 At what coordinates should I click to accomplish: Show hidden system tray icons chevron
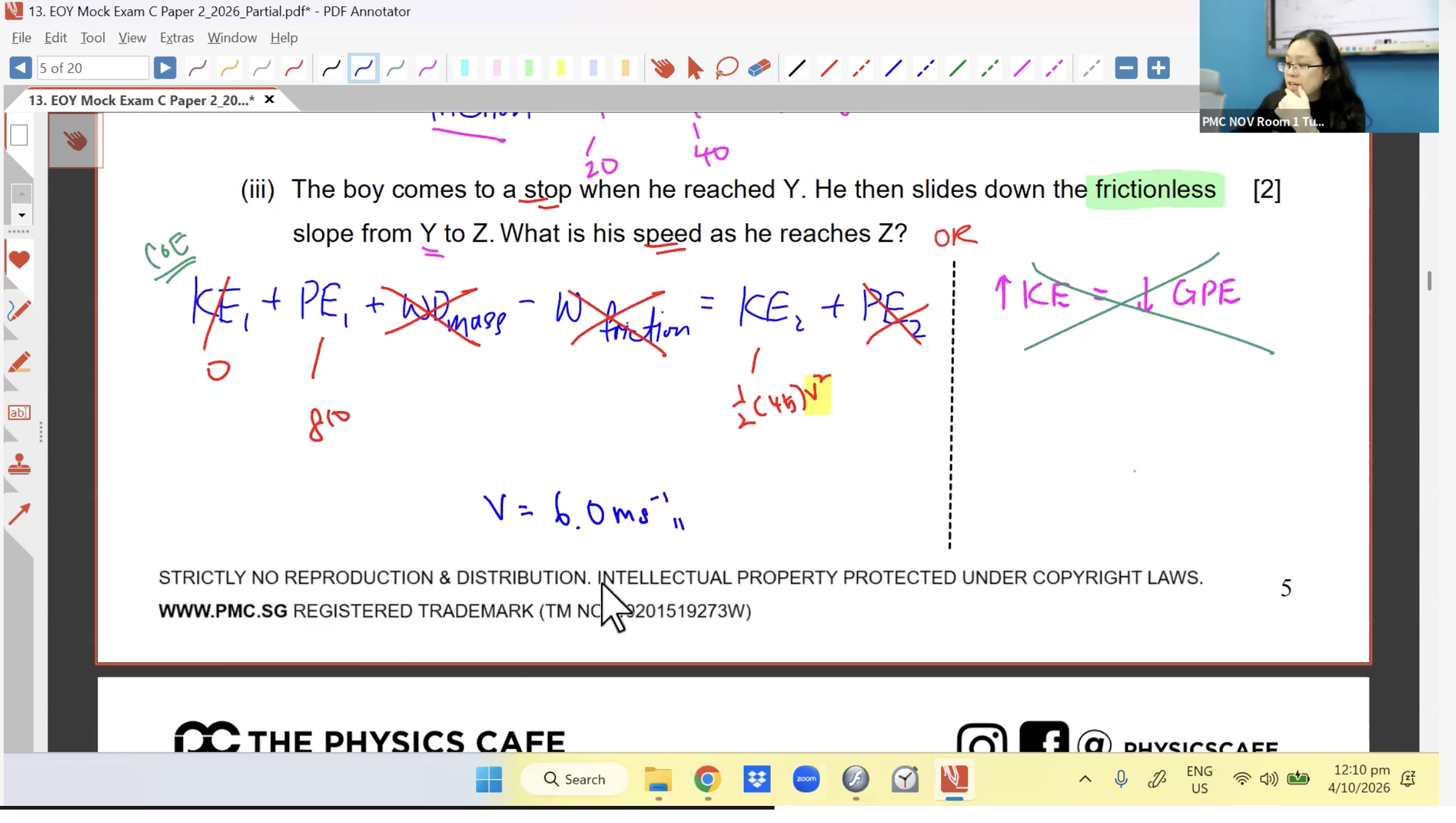[x=1085, y=779]
